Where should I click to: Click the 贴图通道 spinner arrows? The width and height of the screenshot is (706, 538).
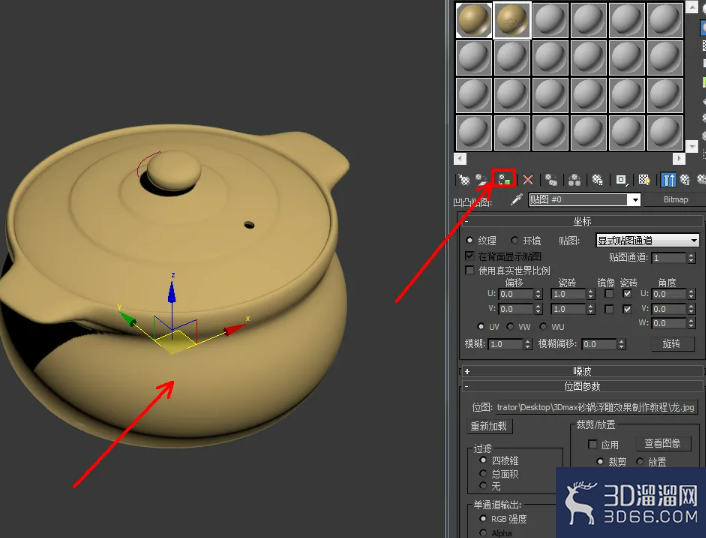coord(691,258)
